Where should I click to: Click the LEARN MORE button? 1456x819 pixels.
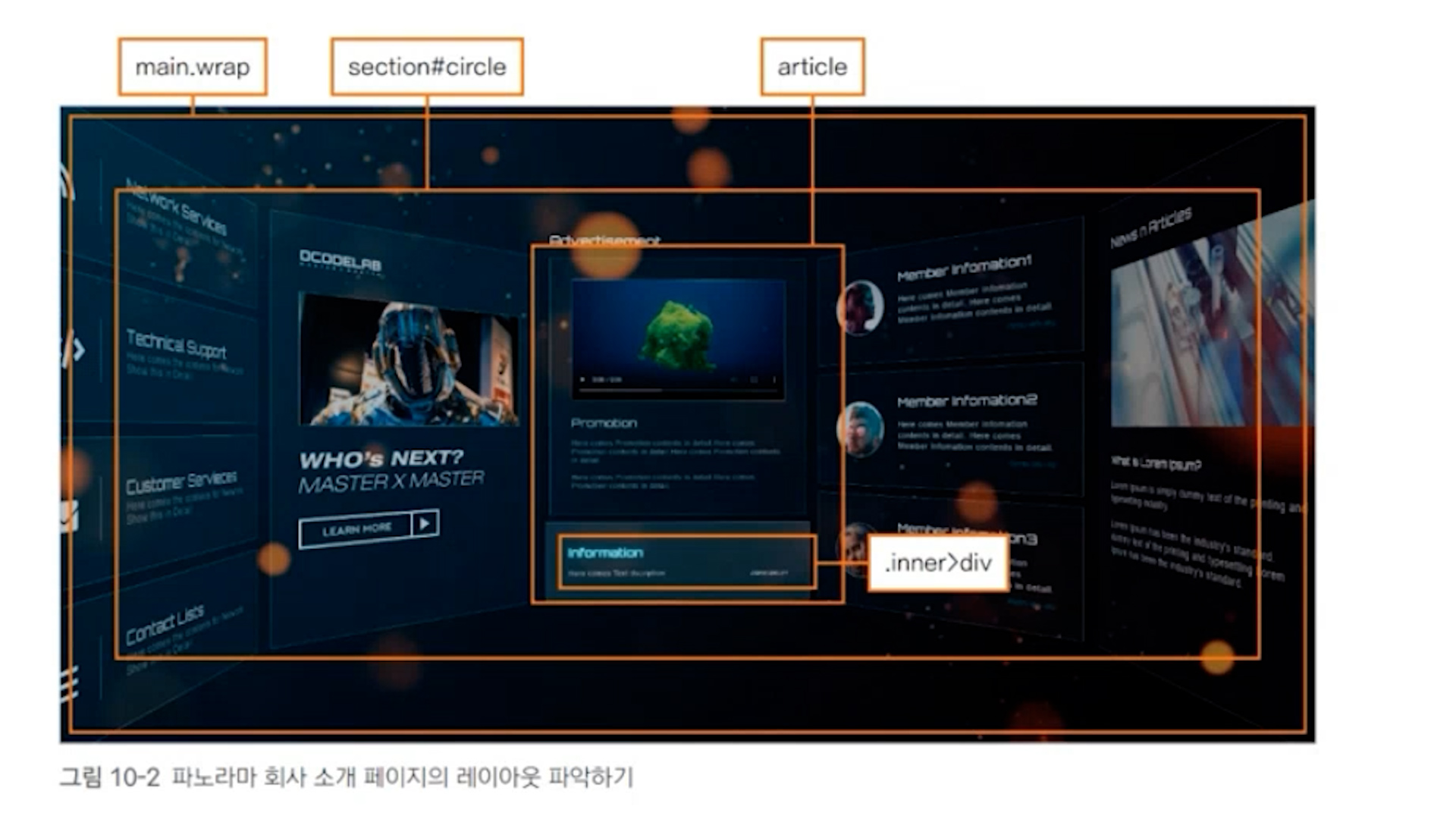pyautogui.click(x=356, y=529)
